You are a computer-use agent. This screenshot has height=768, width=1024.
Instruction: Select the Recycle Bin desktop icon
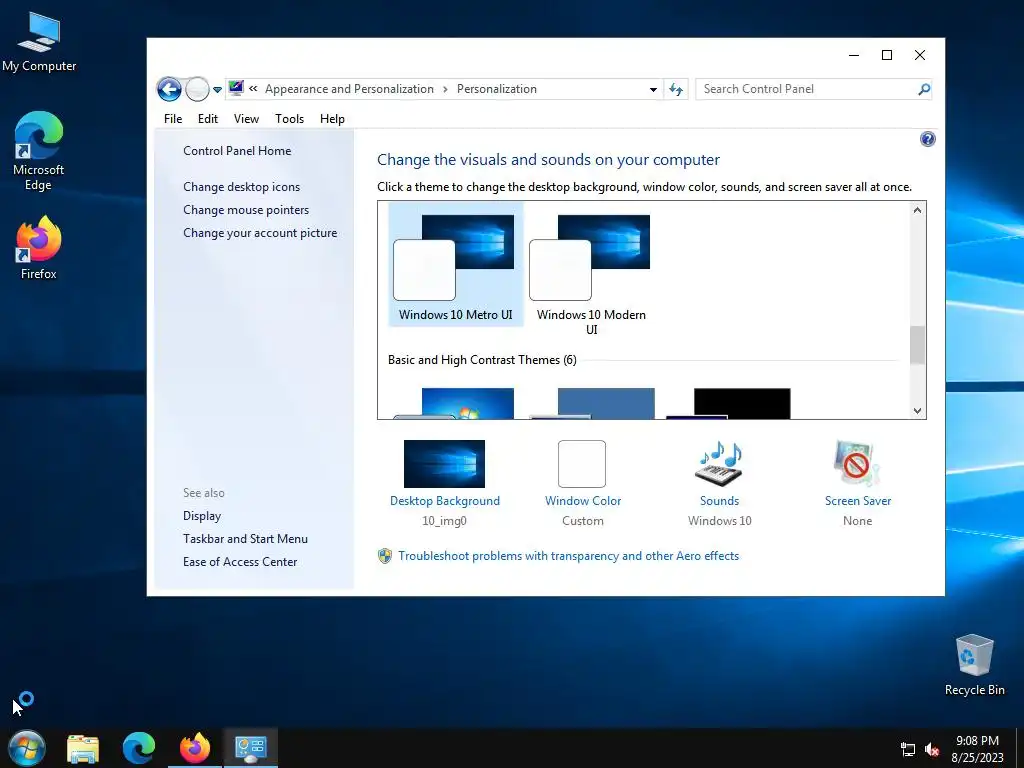tap(974, 665)
